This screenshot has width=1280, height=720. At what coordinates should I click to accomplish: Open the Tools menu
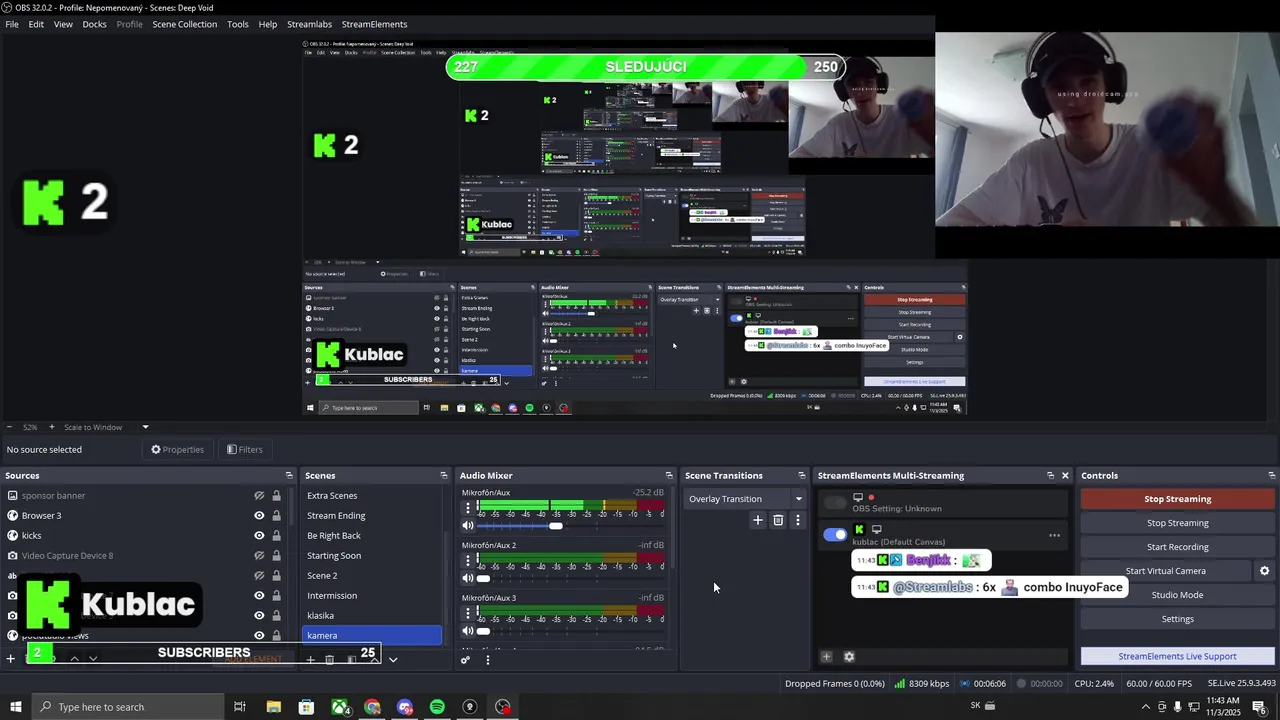[x=238, y=24]
